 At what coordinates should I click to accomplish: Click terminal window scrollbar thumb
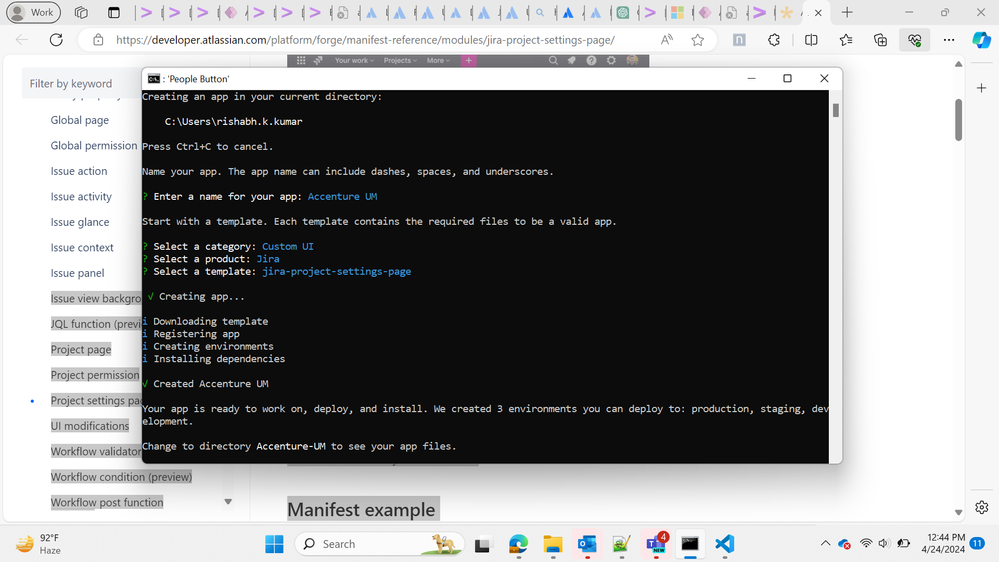835,110
